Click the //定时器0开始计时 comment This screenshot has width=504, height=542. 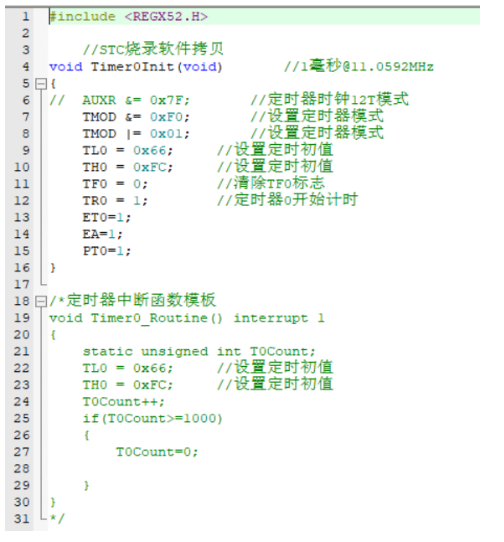pos(287,200)
